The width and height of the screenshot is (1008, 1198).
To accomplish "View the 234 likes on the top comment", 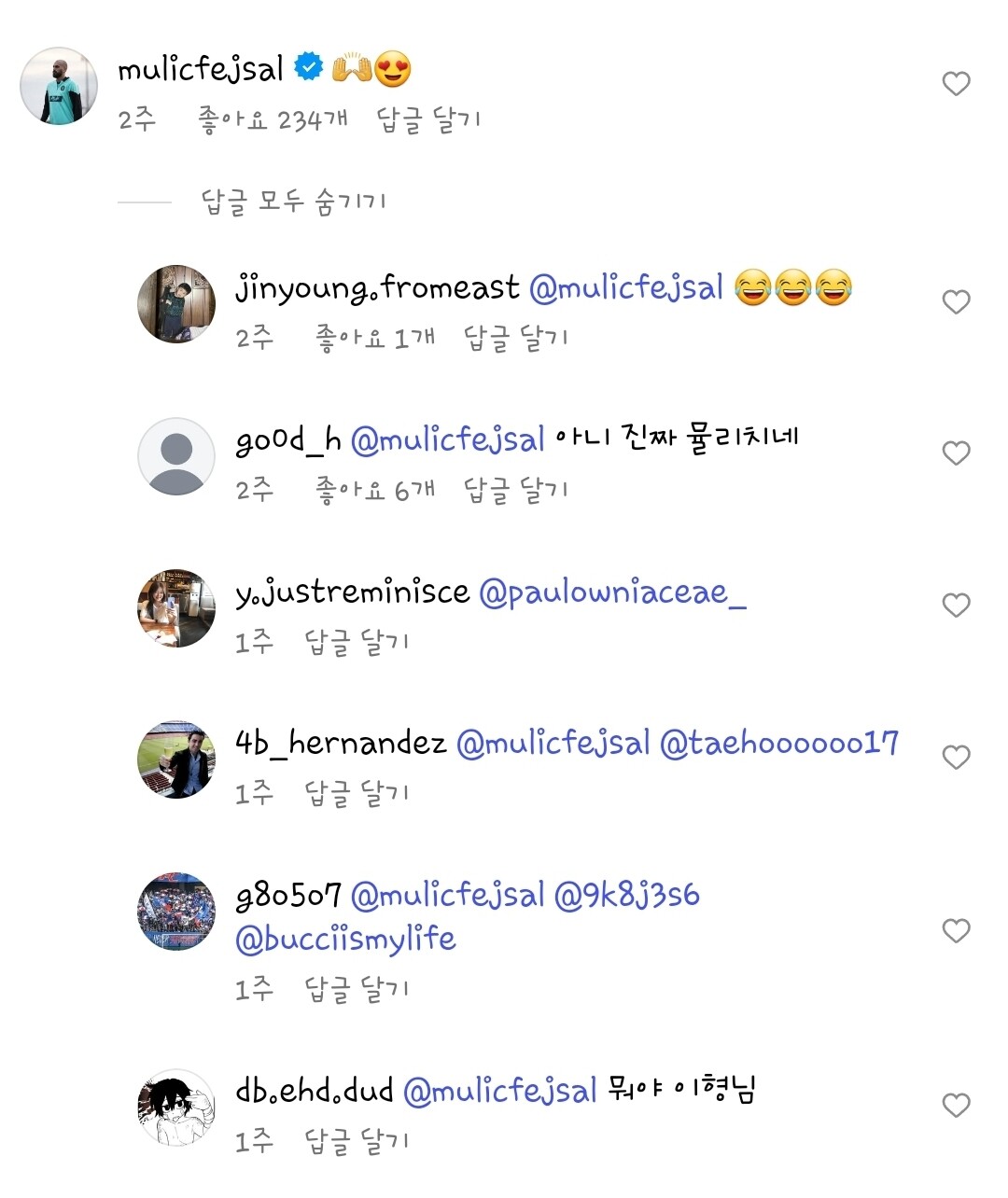I will [x=273, y=120].
